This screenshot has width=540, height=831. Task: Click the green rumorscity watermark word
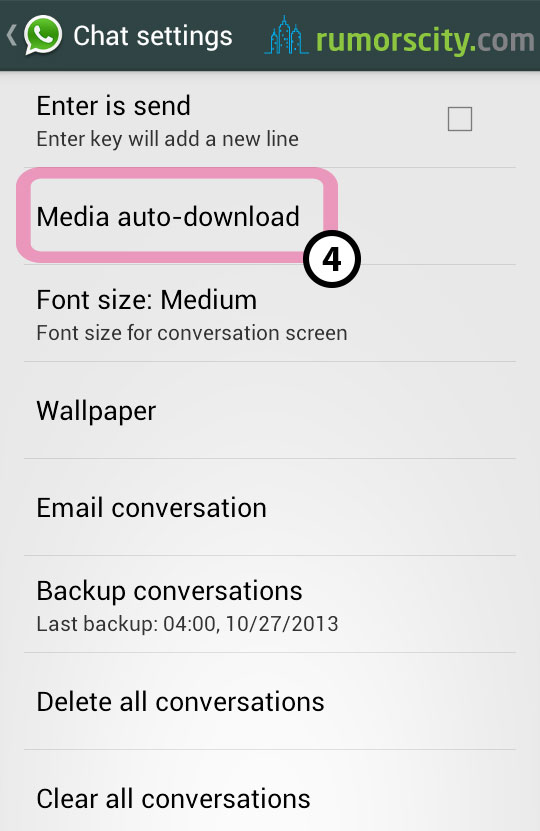click(393, 40)
